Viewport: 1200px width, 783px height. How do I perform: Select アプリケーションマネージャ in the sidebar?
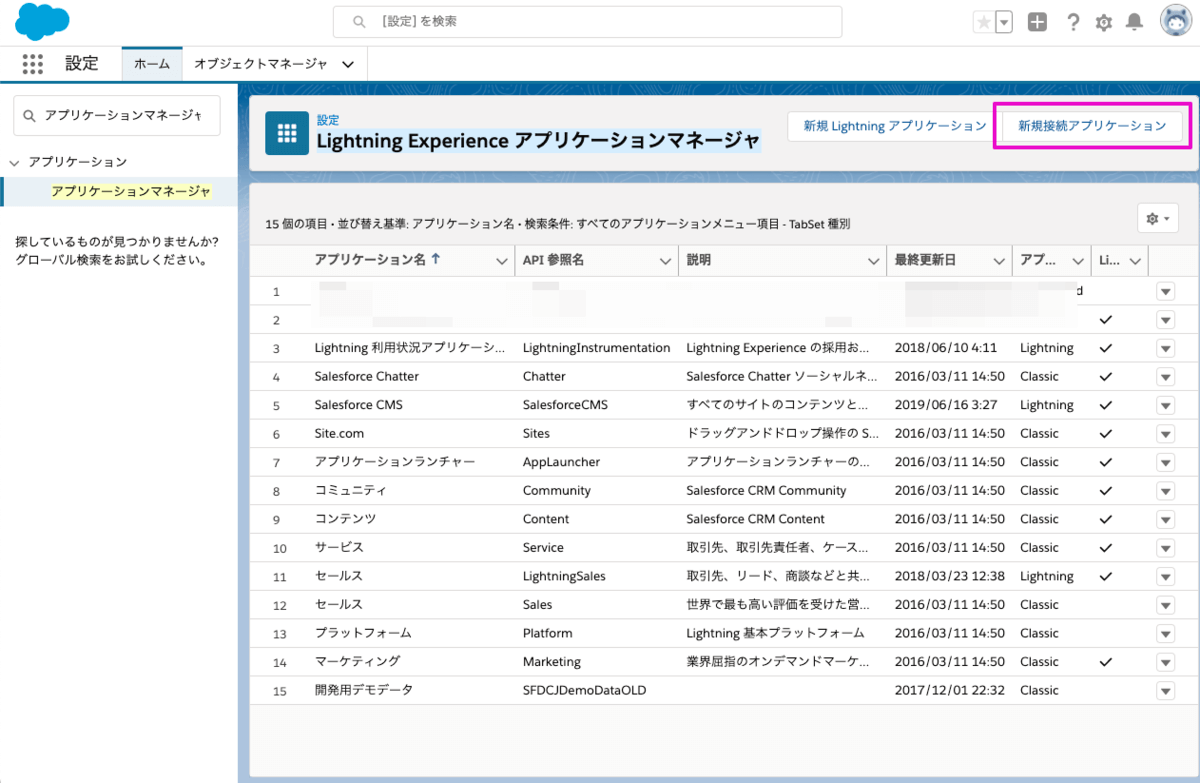tap(131, 191)
